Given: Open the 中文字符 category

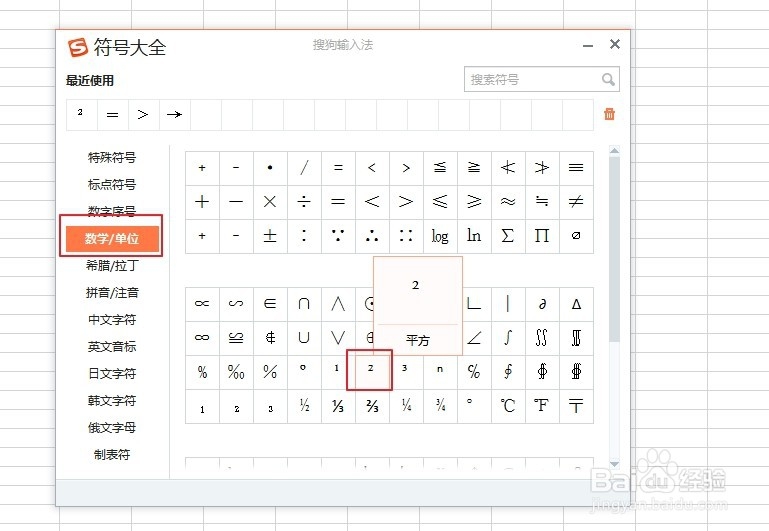Looking at the screenshot, I should (x=112, y=320).
